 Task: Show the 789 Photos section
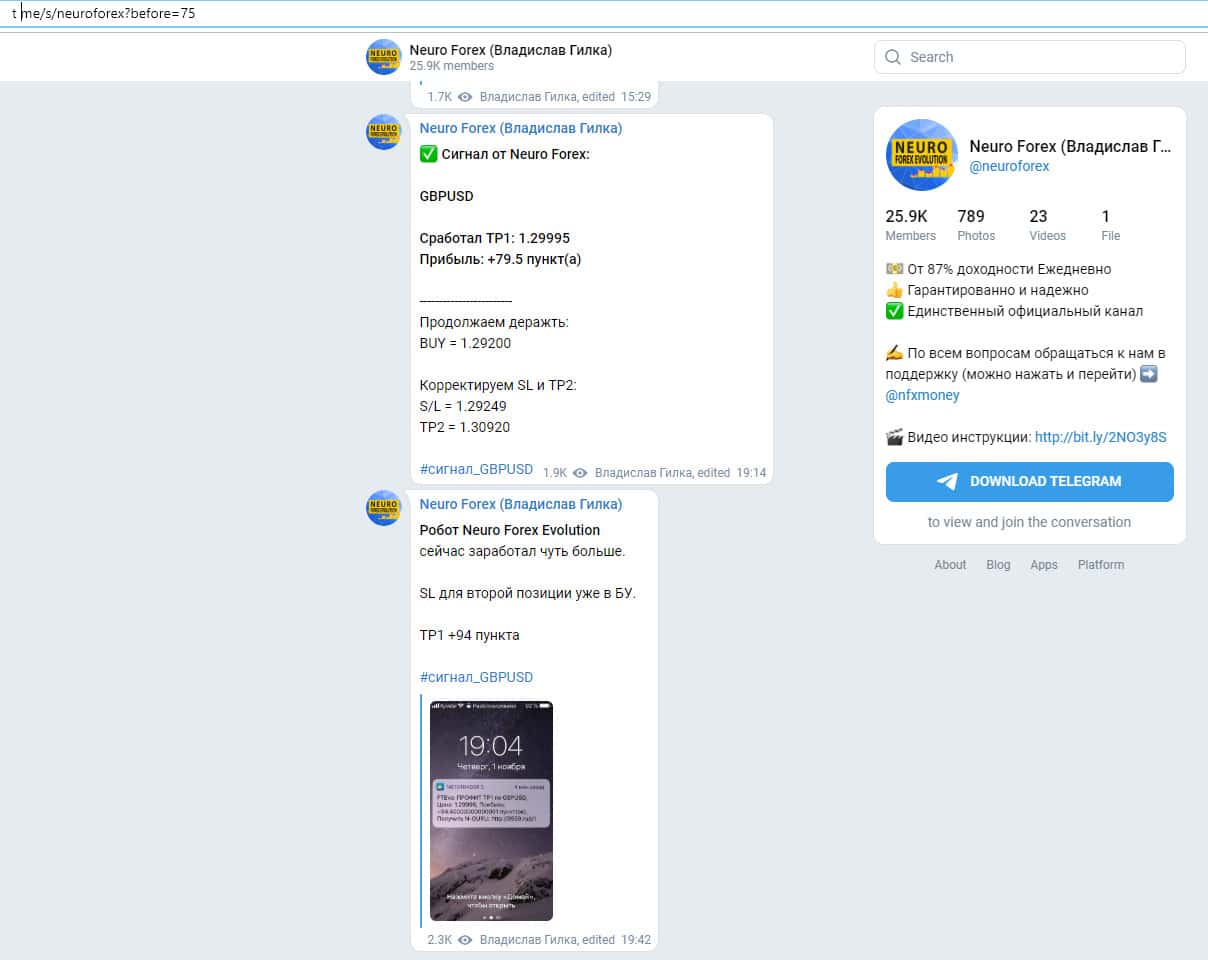(974, 225)
